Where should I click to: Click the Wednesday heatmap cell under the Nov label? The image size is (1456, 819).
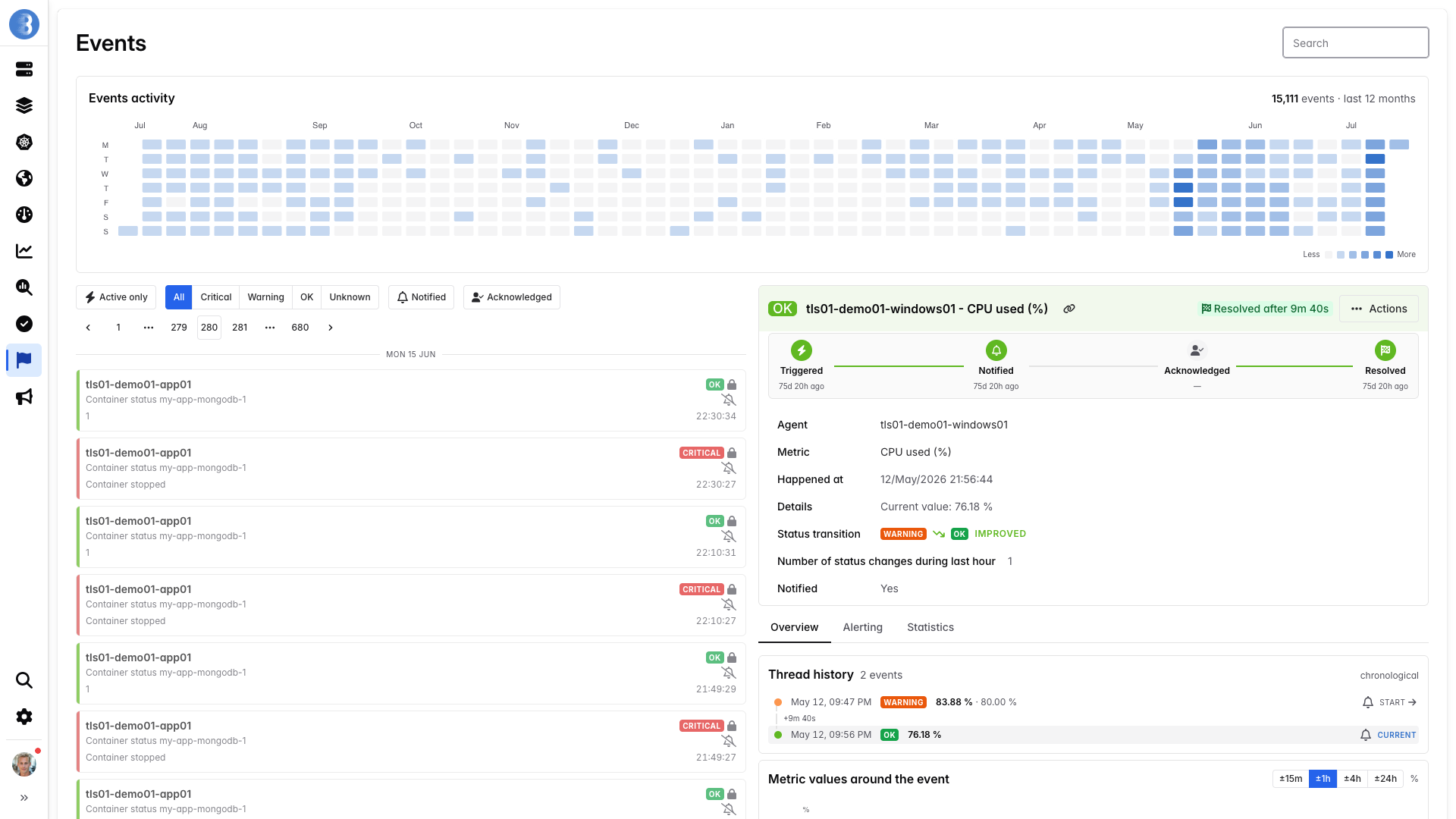pyautogui.click(x=512, y=174)
